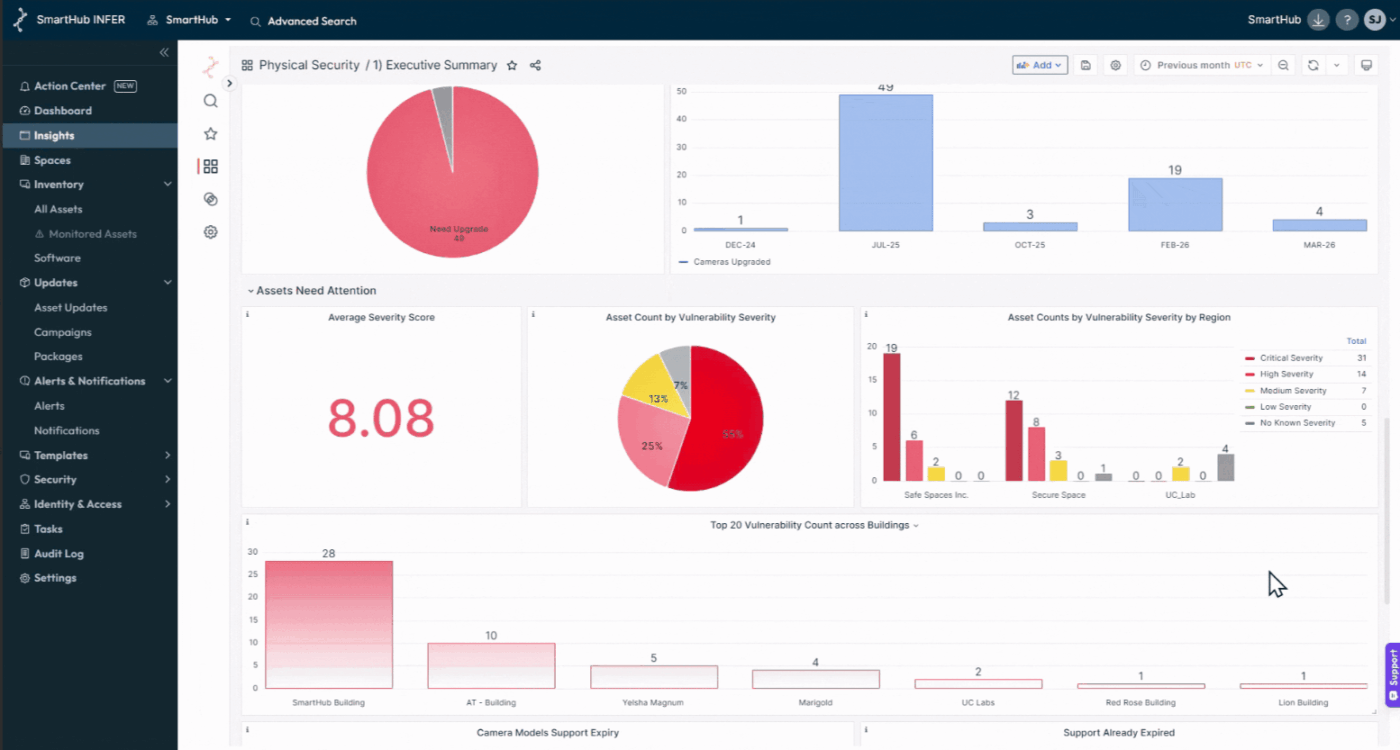Open the search icon in inner sidebar
Viewport: 1400px width, 750px height.
click(210, 101)
